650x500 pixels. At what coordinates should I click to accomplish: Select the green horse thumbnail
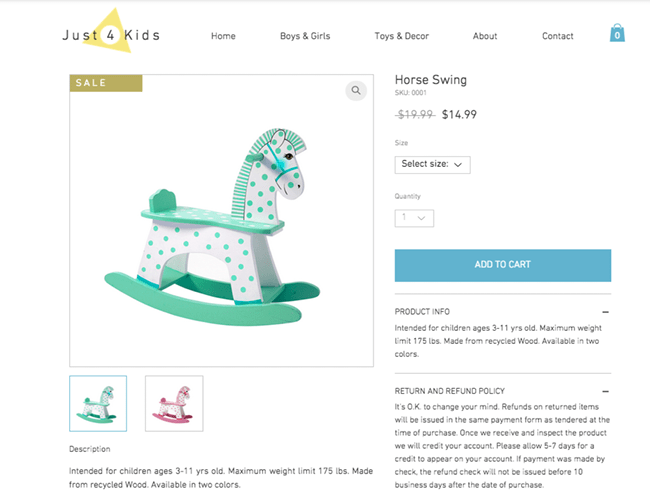pos(98,403)
